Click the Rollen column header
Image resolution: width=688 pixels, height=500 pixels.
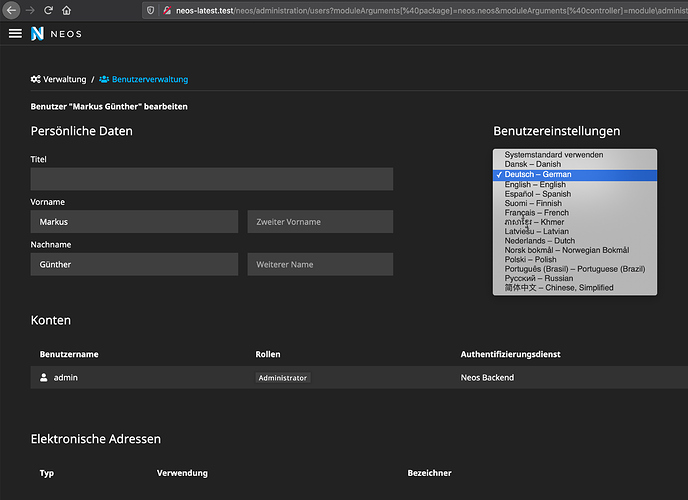click(268, 354)
